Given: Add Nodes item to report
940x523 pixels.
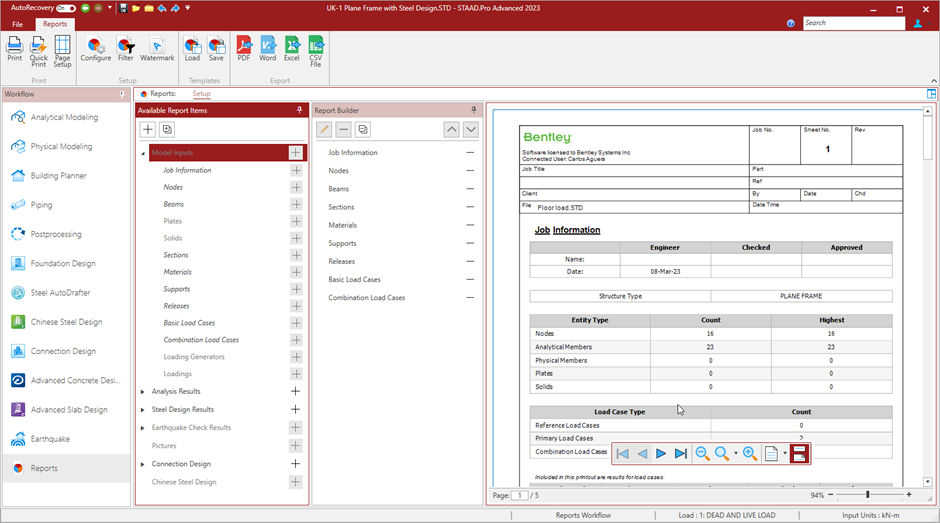Looking at the screenshot, I should pos(296,187).
